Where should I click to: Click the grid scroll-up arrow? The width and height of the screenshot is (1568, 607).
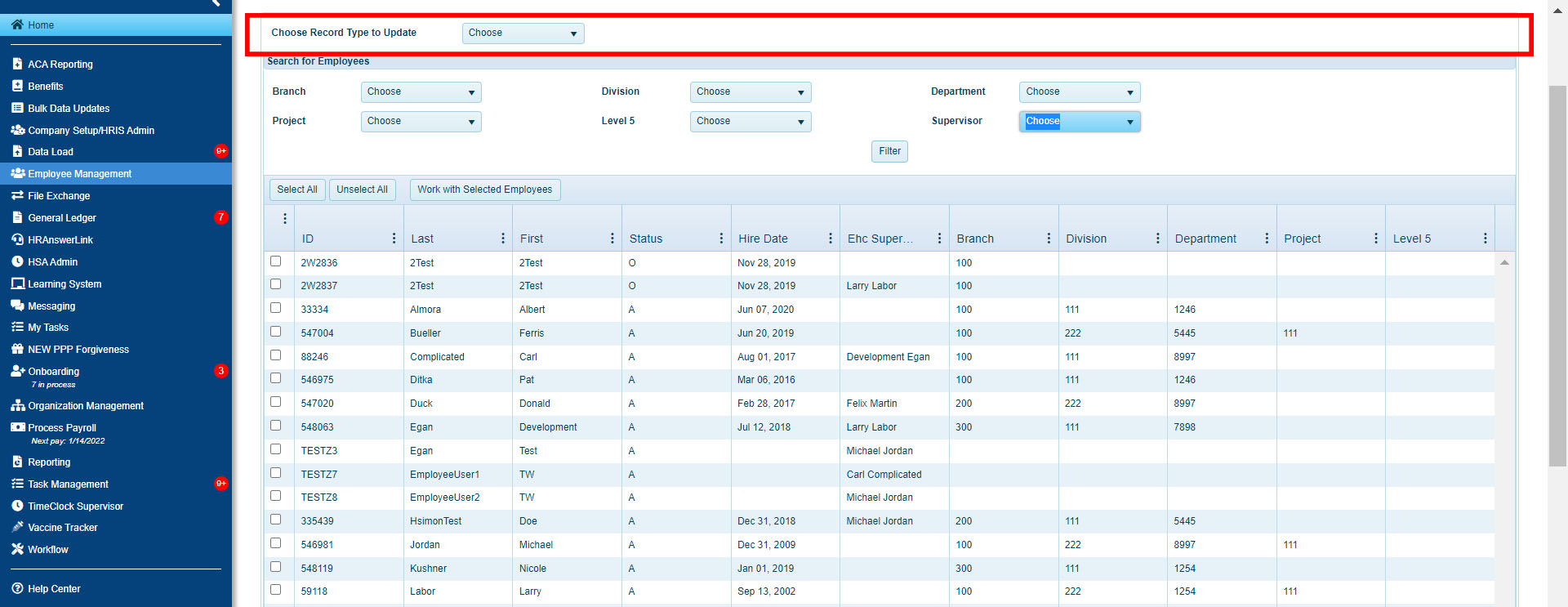1504,262
